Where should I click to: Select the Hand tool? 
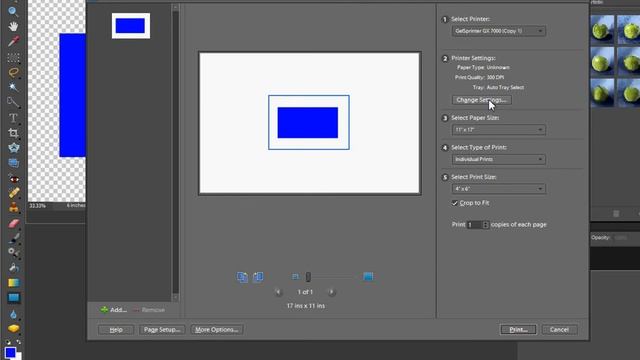point(13,27)
